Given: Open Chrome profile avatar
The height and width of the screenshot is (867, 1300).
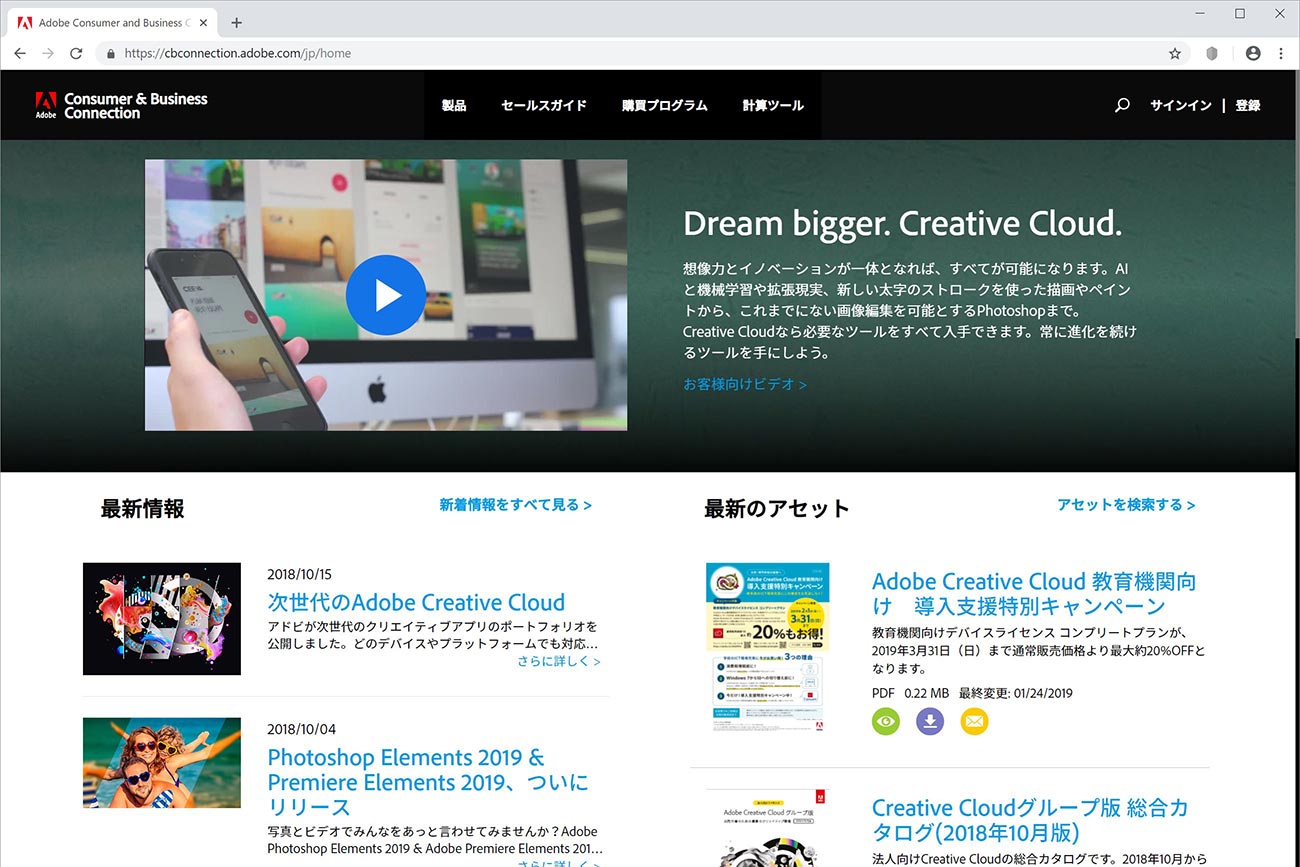Looking at the screenshot, I should tap(1253, 53).
